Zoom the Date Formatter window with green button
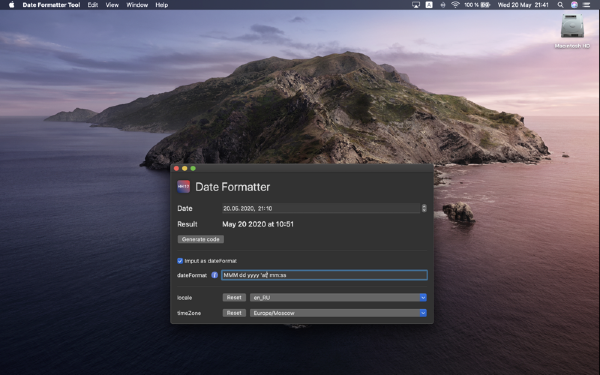The height and width of the screenshot is (375, 600). tap(193, 168)
